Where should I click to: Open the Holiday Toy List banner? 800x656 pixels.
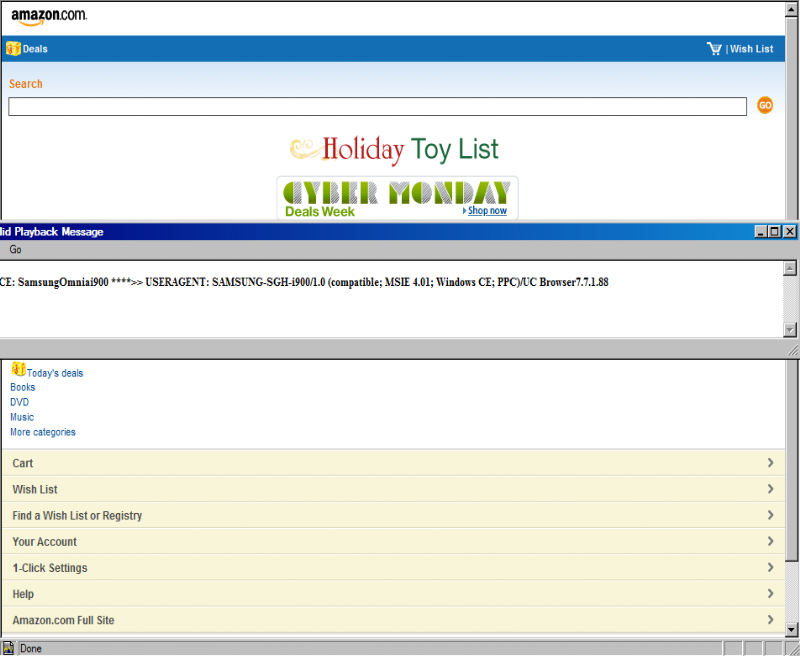click(394, 149)
